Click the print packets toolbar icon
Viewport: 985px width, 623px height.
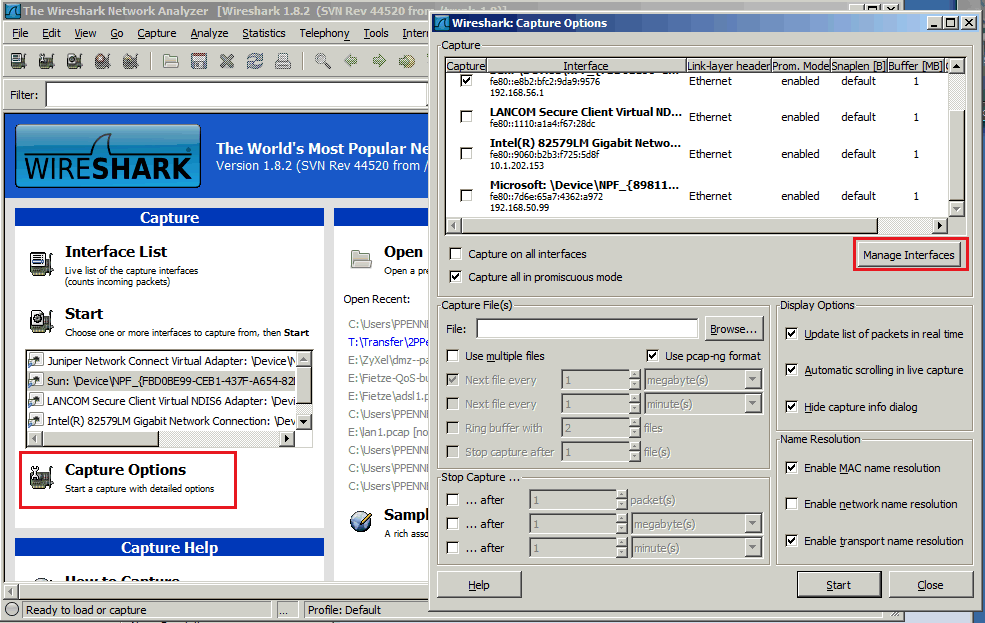[283, 61]
